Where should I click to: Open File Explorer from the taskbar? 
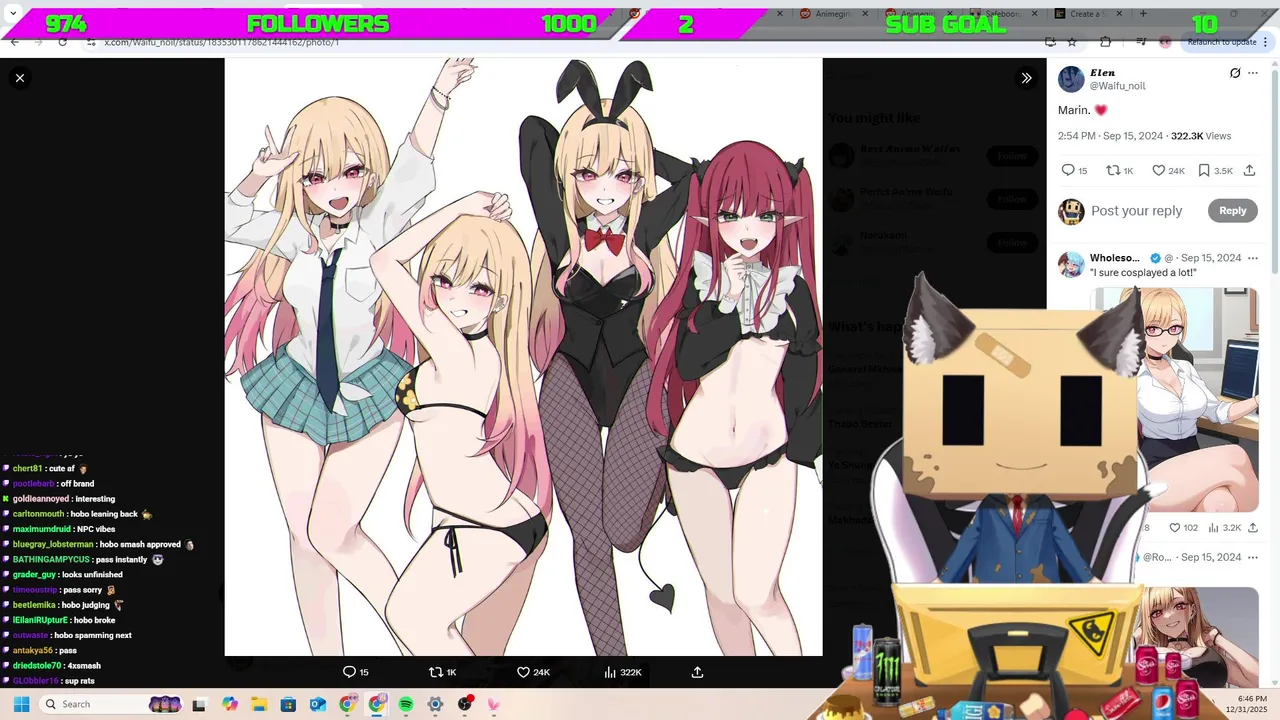[x=259, y=704]
